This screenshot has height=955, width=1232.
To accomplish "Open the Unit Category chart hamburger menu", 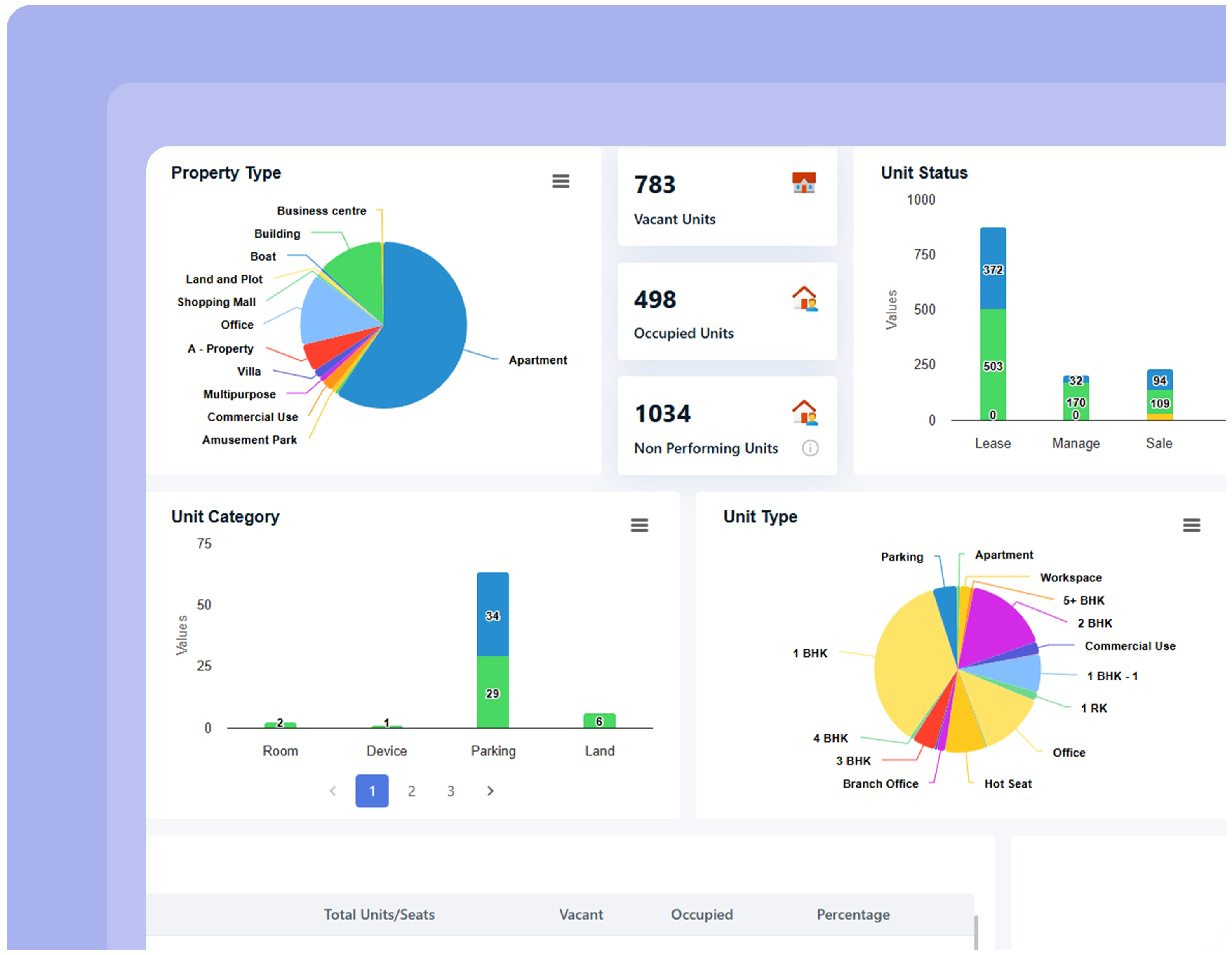I will pos(639,525).
